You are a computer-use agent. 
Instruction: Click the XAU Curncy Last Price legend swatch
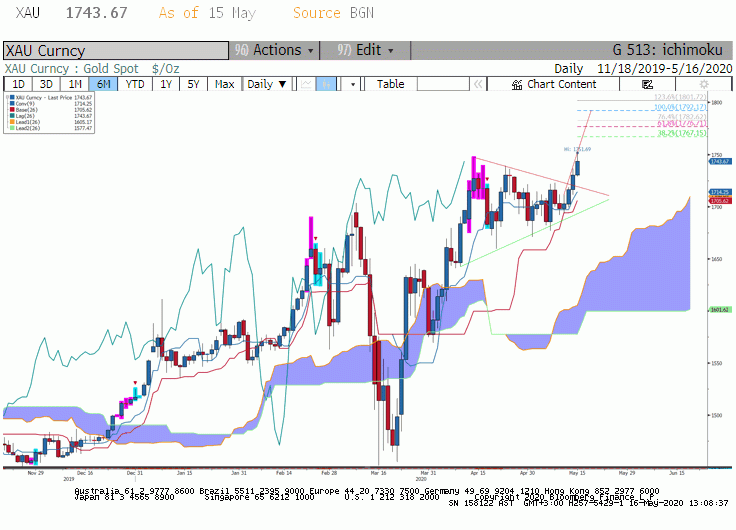coord(13,98)
